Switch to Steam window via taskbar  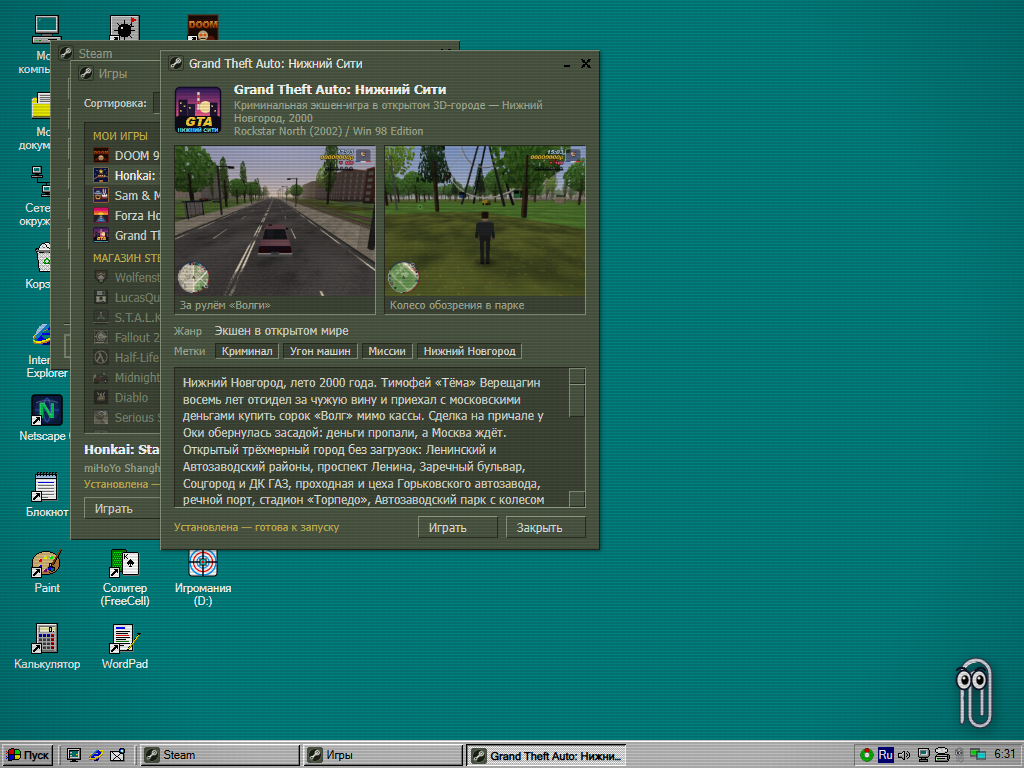pos(219,755)
